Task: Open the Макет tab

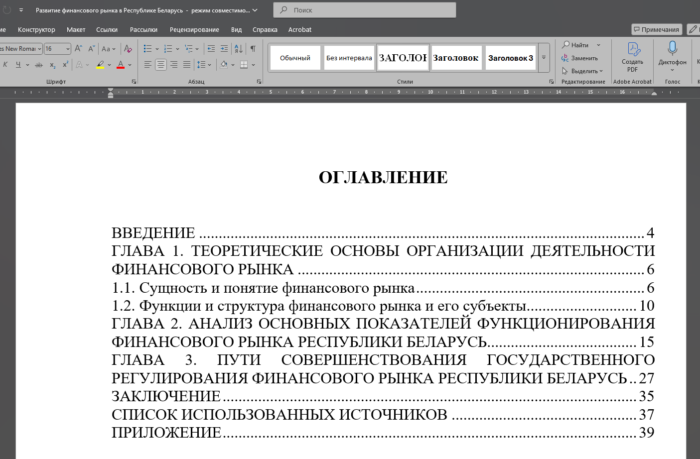Action: click(75, 29)
